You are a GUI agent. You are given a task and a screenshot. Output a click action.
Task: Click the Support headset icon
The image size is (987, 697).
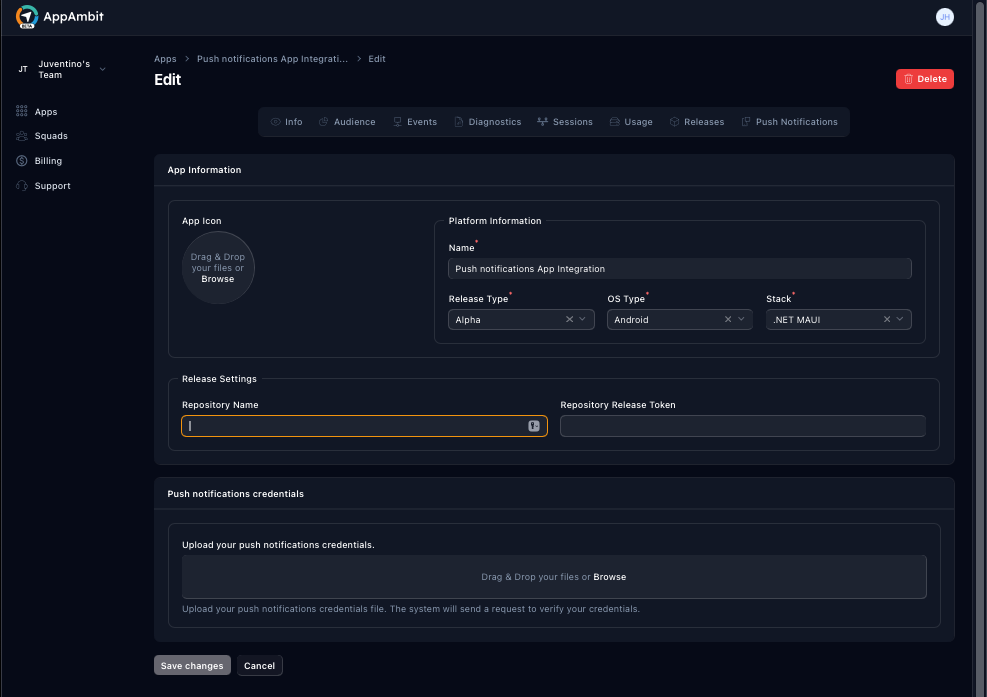pos(21,185)
